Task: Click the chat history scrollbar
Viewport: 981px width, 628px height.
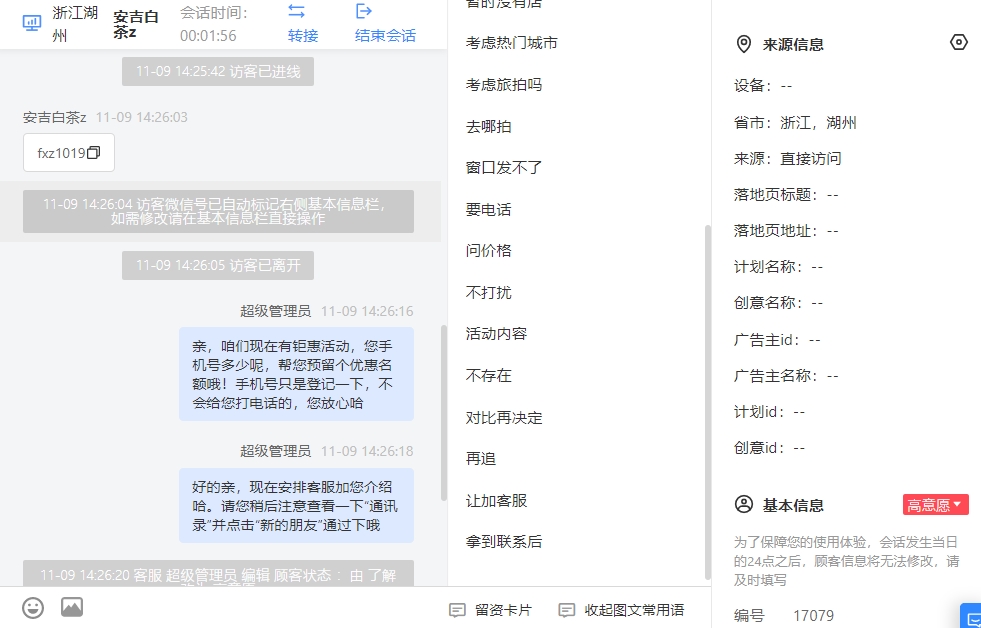Action: (444, 413)
